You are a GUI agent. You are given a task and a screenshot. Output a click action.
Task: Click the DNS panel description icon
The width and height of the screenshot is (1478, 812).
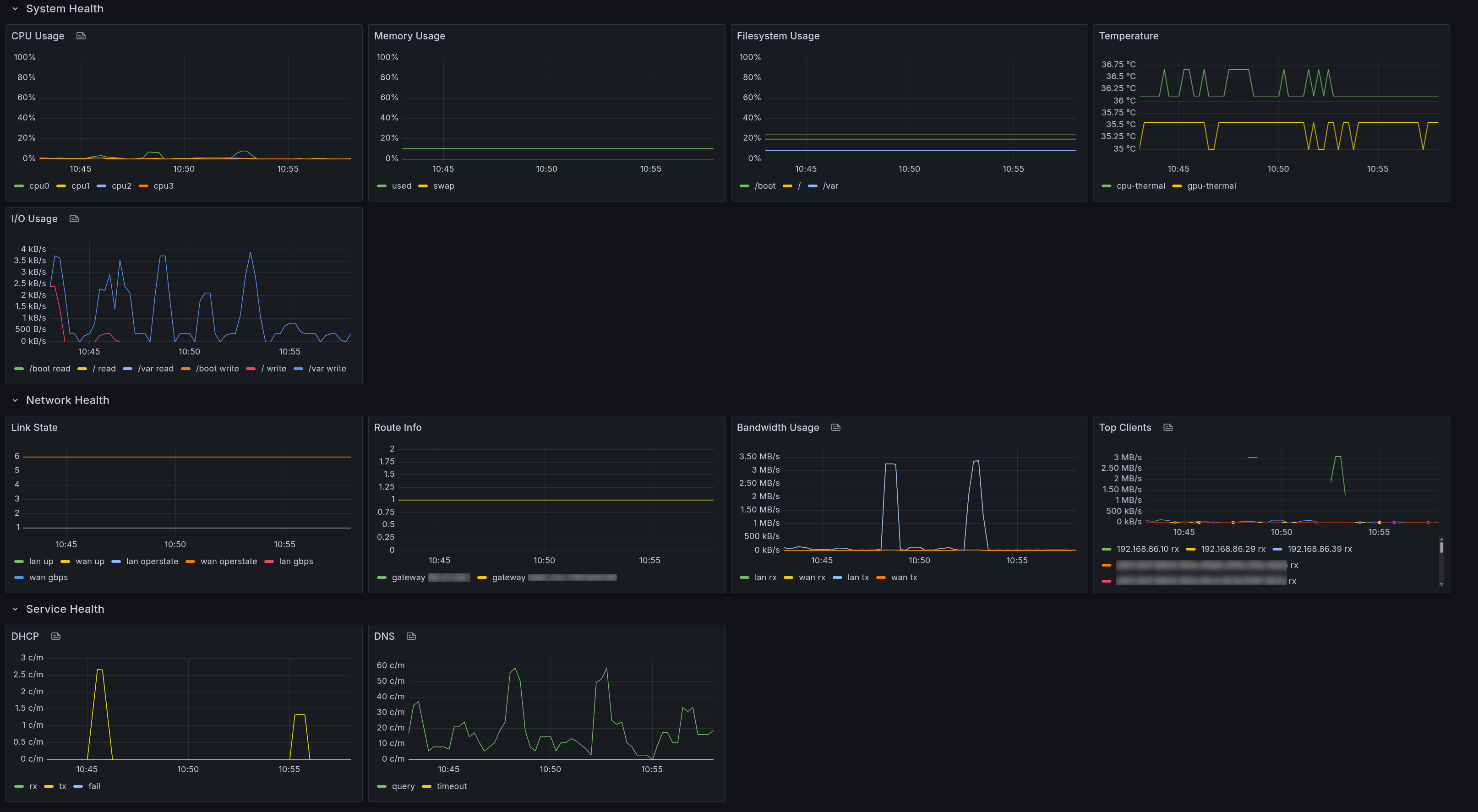[x=411, y=637]
